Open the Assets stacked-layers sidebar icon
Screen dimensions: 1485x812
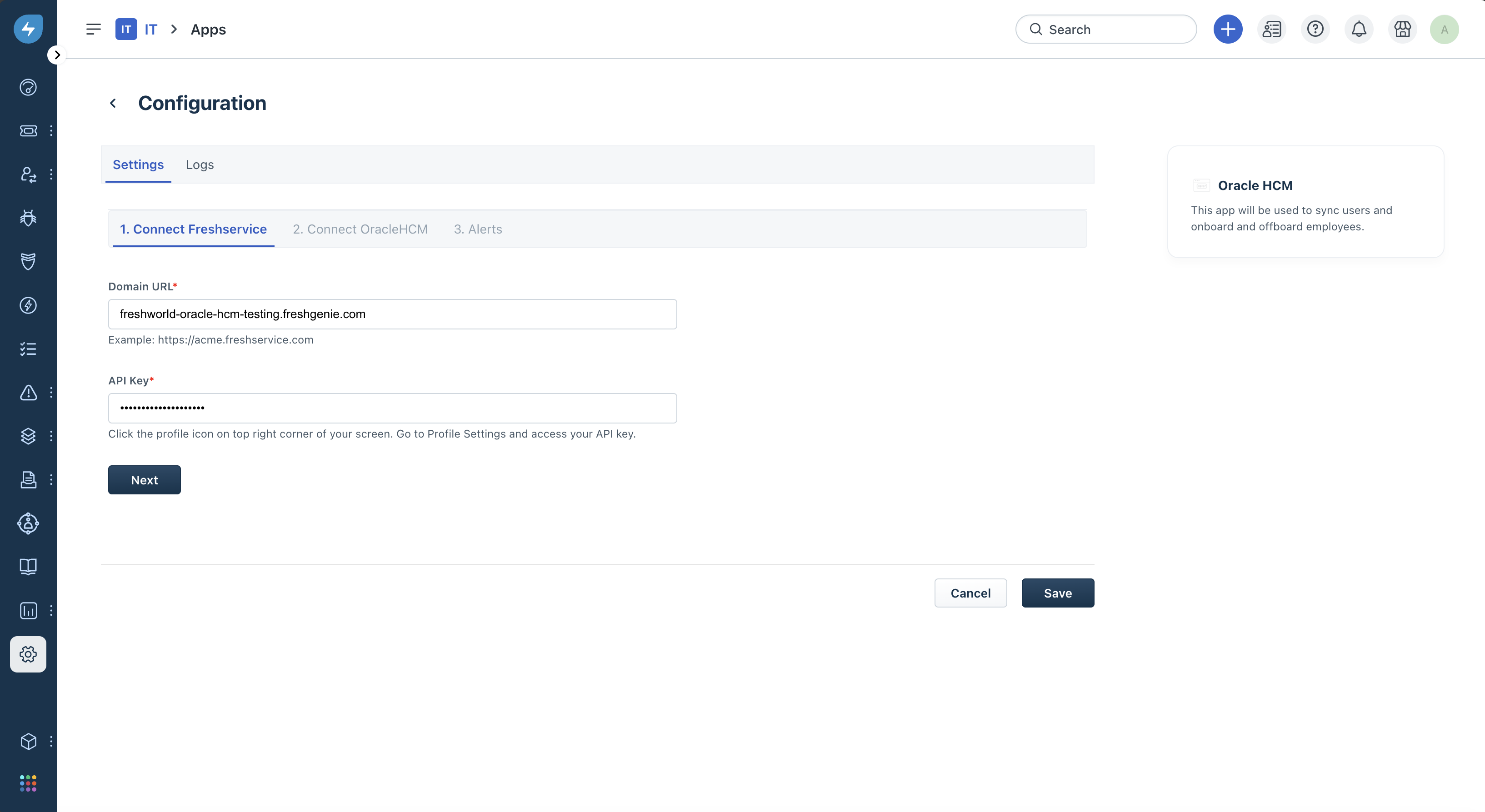(x=28, y=436)
